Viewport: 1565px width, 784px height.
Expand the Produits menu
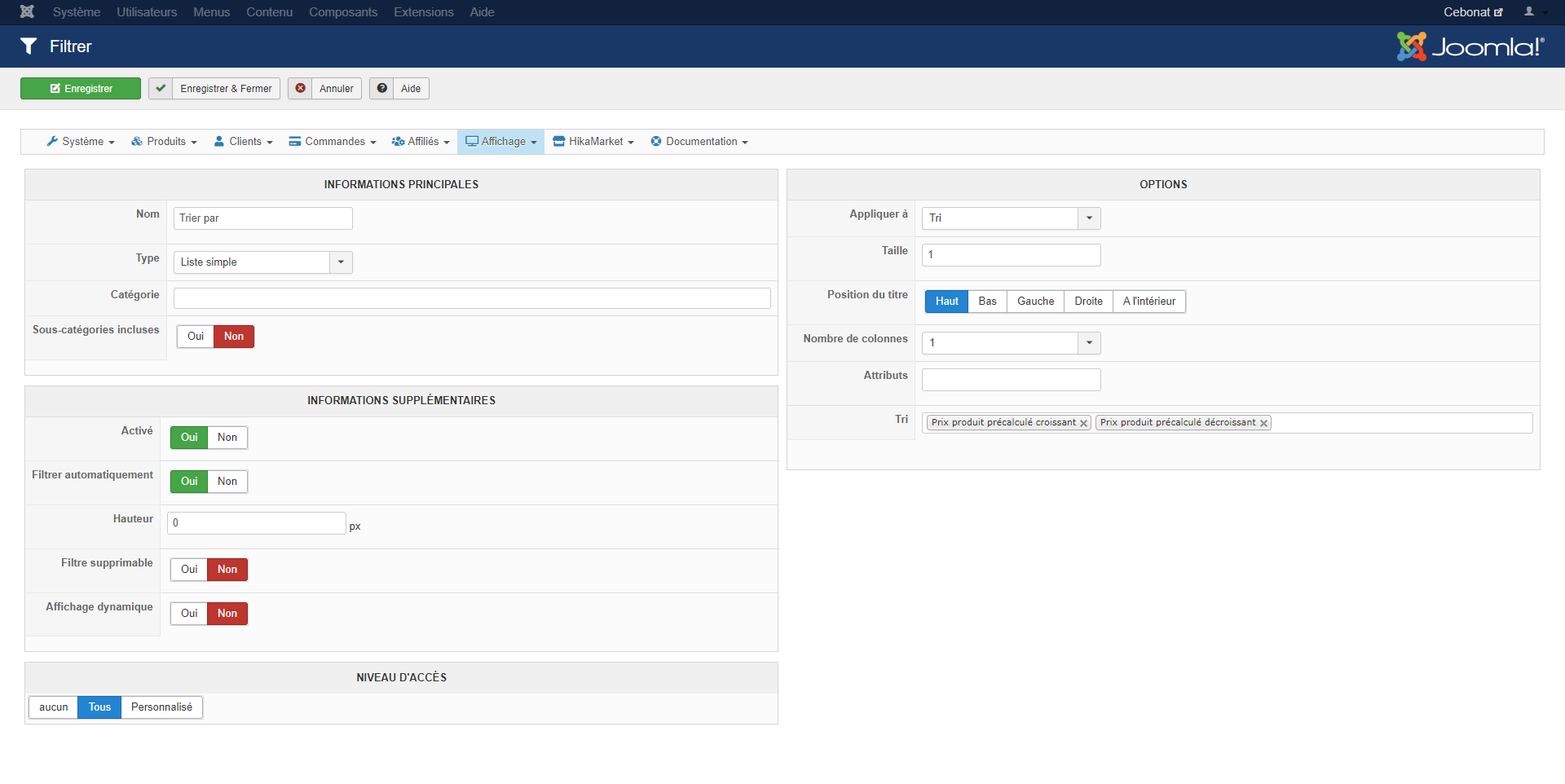[x=165, y=142]
